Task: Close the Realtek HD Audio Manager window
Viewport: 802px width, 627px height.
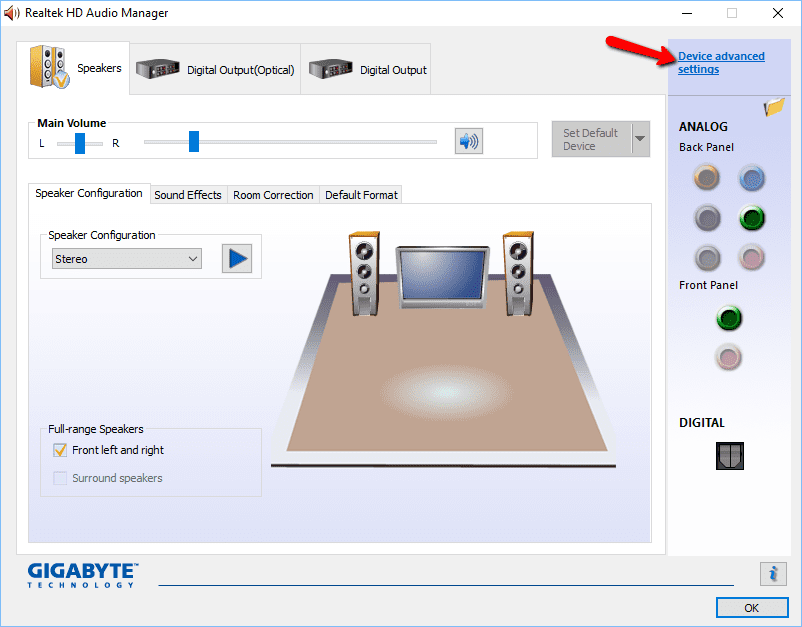Action: pos(778,13)
